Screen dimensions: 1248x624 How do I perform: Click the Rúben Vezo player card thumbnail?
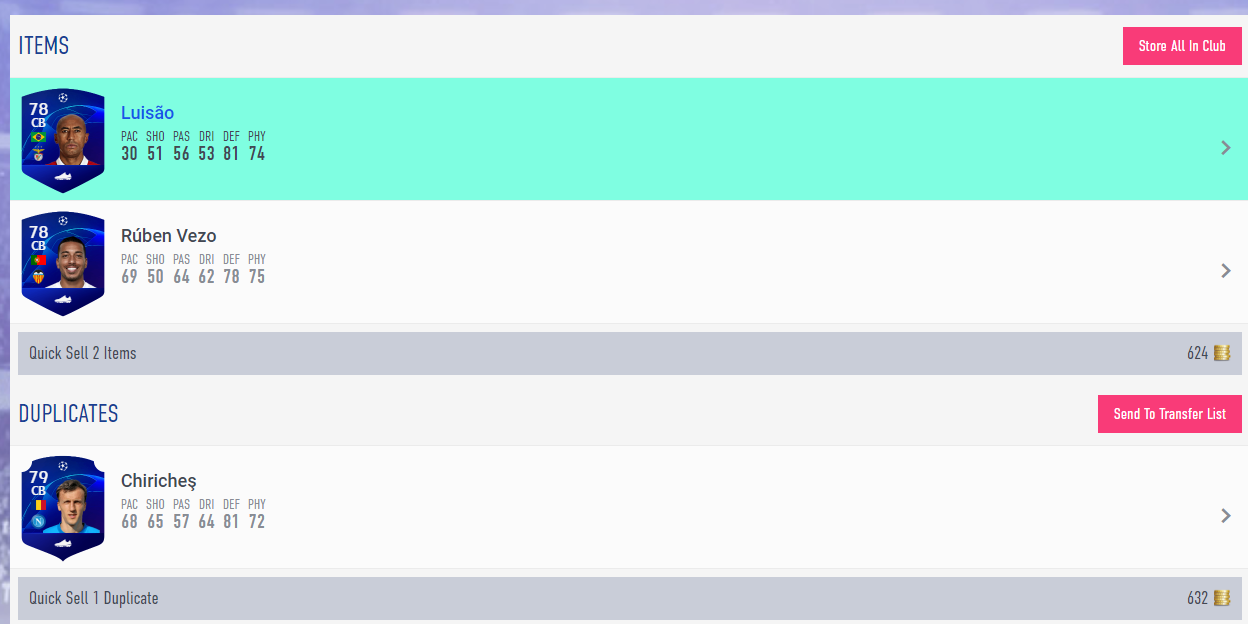[x=63, y=264]
